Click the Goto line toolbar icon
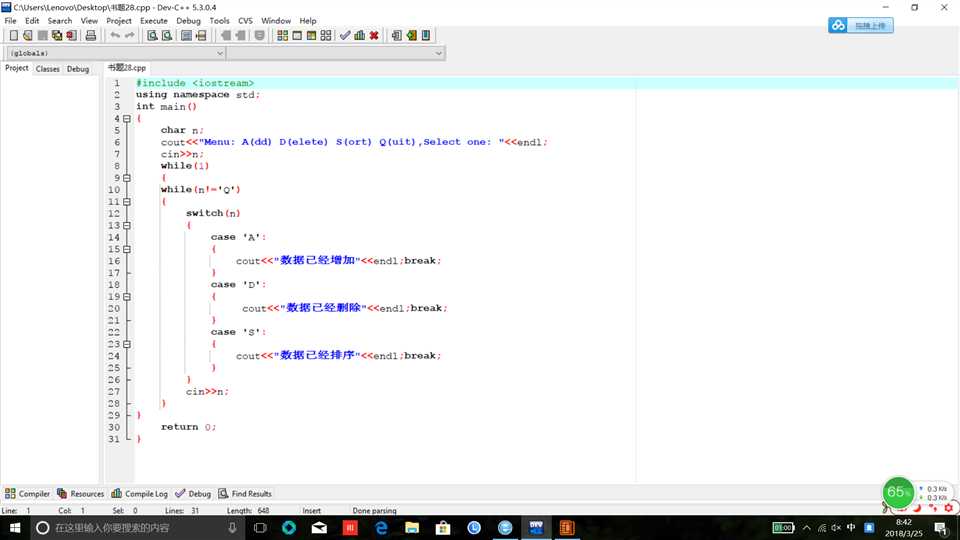960x540 pixels. [x=201, y=36]
